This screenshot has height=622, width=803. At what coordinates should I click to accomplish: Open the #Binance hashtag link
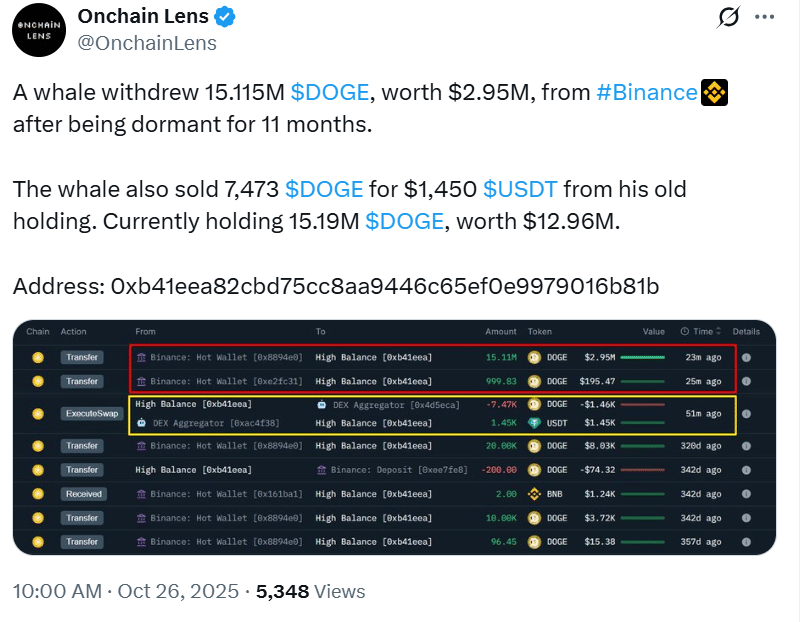coord(646,93)
